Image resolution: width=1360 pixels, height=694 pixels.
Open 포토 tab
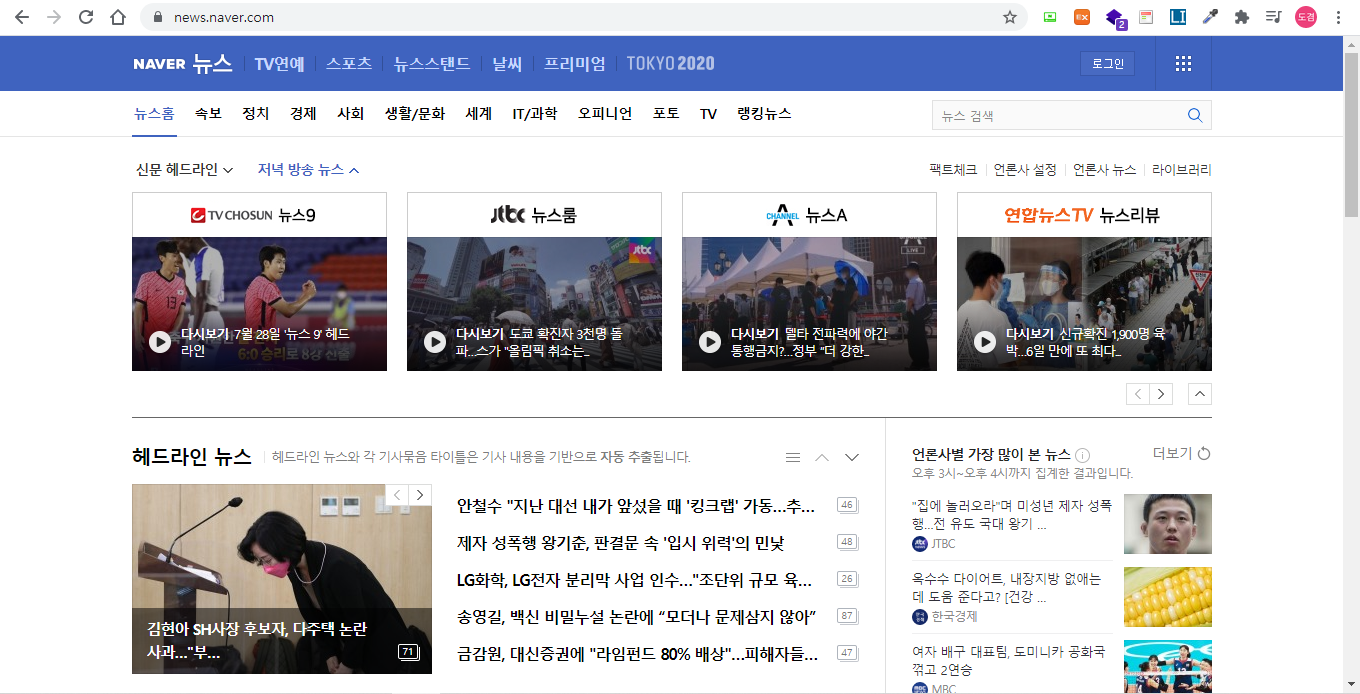tap(666, 114)
